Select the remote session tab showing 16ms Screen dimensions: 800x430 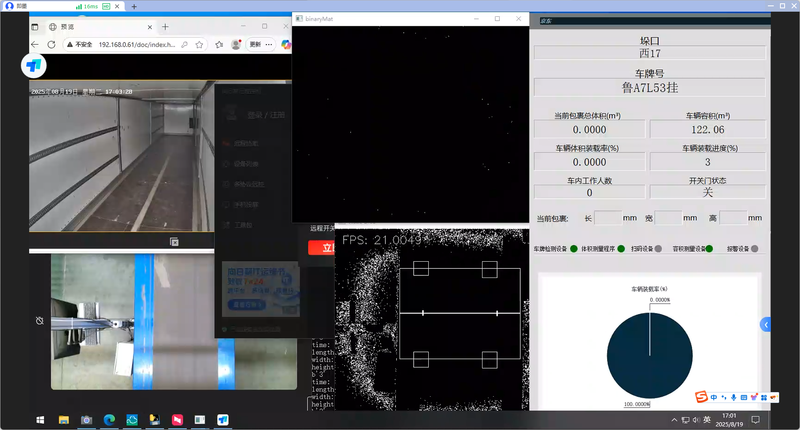(64, 6)
